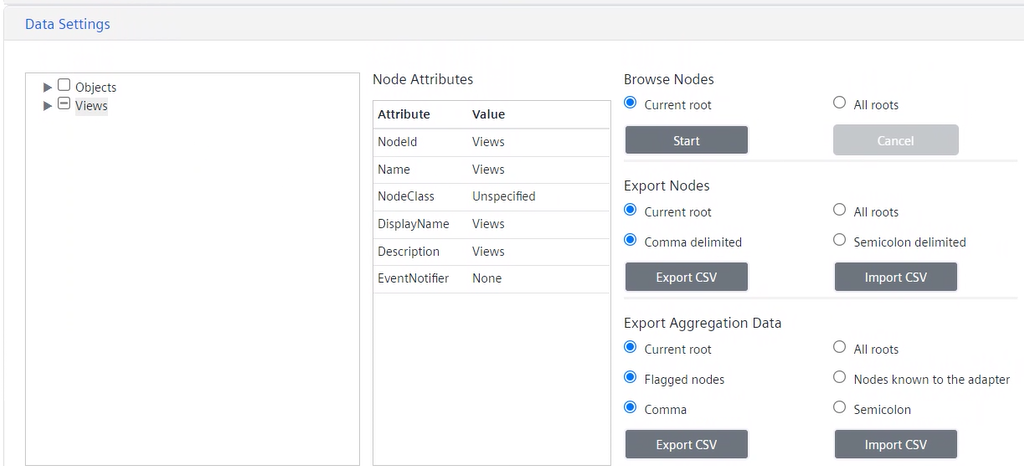
Task: Choose Semicolon delimited export option
Action: click(840, 240)
